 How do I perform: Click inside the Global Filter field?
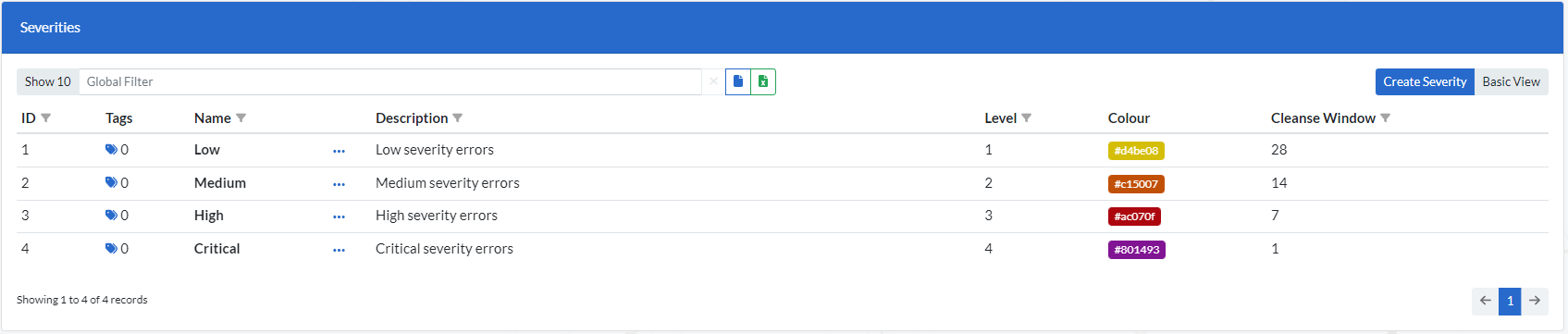(x=390, y=81)
